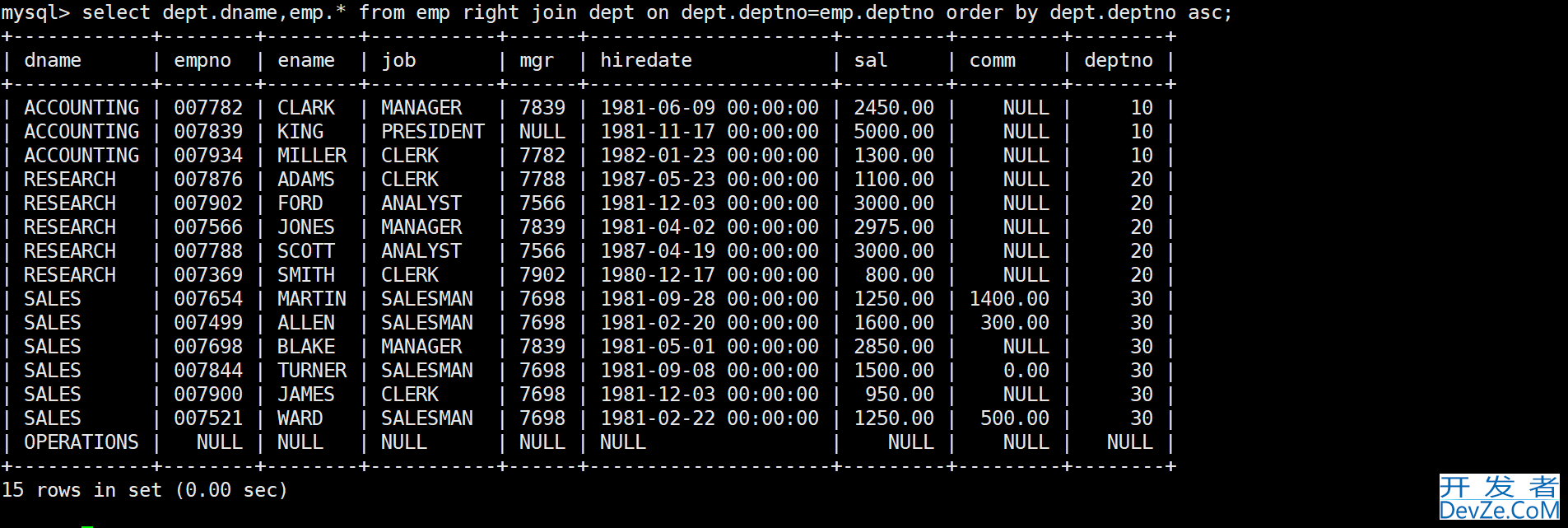Image resolution: width=1568 pixels, height=528 pixels.
Task: Click the job column header
Action: (x=398, y=60)
